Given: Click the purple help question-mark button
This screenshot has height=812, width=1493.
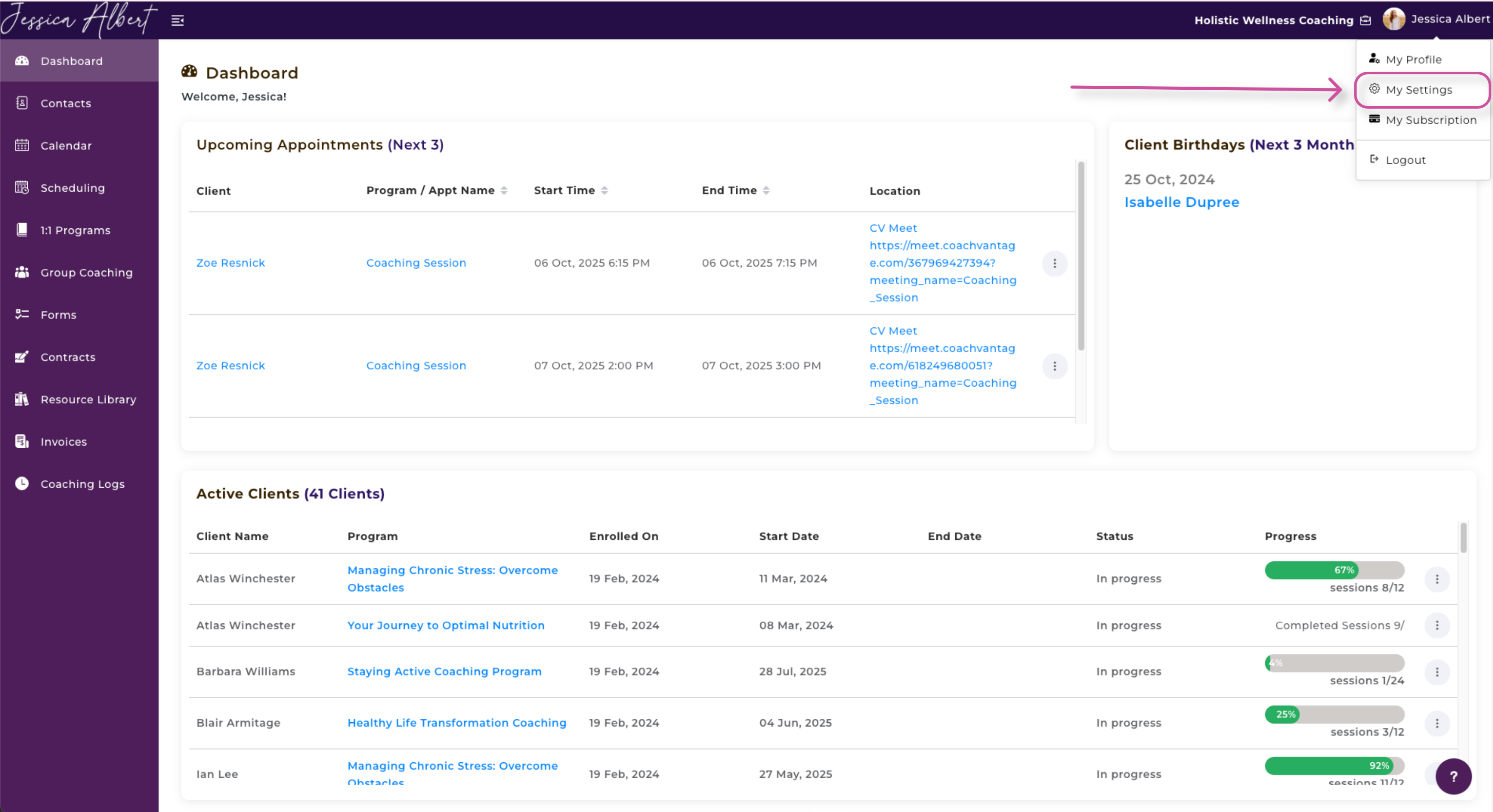Looking at the screenshot, I should pos(1453,776).
